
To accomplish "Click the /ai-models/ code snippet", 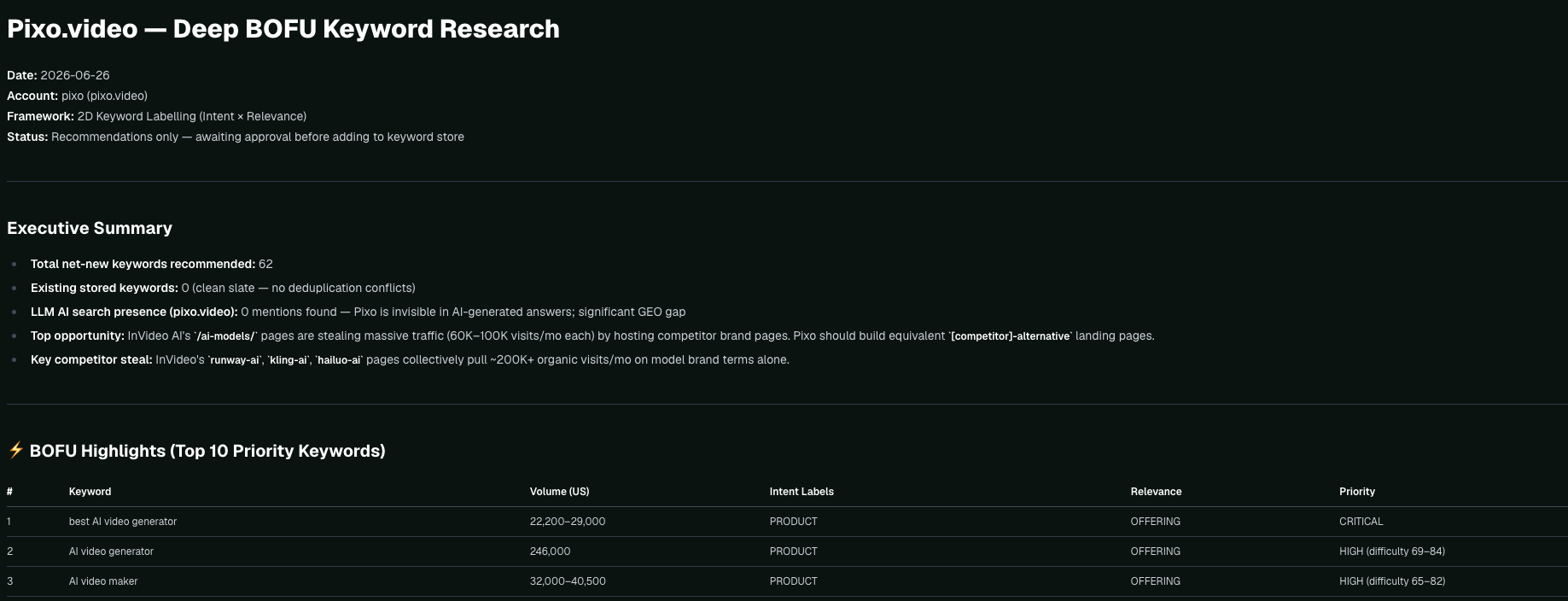I will click(227, 336).
